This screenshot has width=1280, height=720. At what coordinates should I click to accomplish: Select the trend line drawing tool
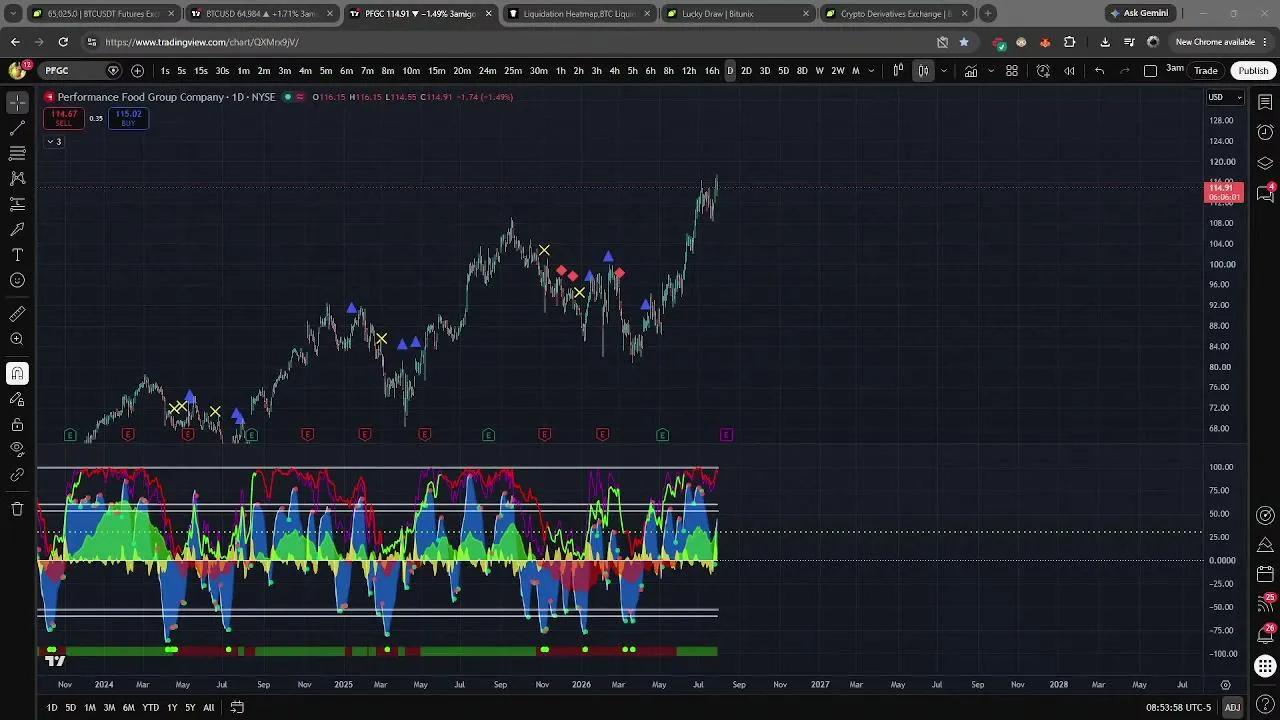pyautogui.click(x=17, y=128)
